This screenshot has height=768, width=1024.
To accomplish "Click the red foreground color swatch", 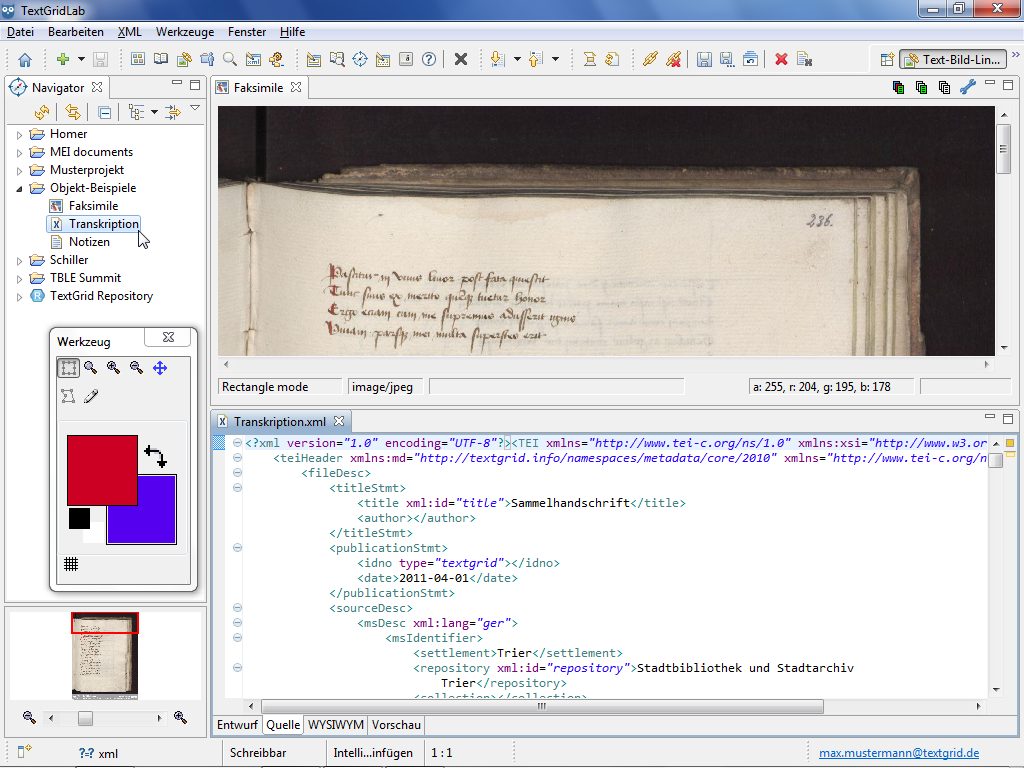I will (x=102, y=469).
